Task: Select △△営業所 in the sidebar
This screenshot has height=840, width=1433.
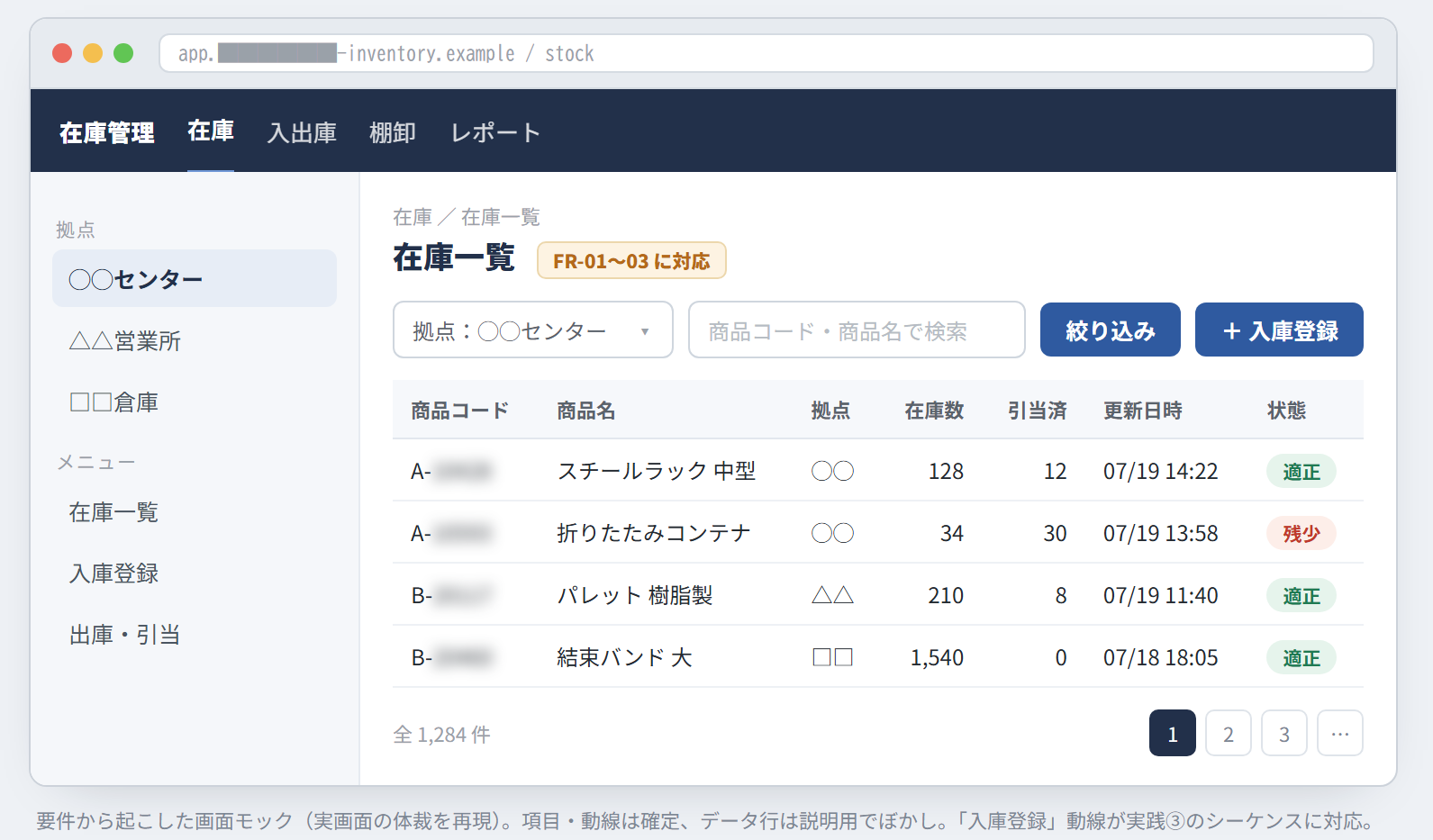Action: 195,340
